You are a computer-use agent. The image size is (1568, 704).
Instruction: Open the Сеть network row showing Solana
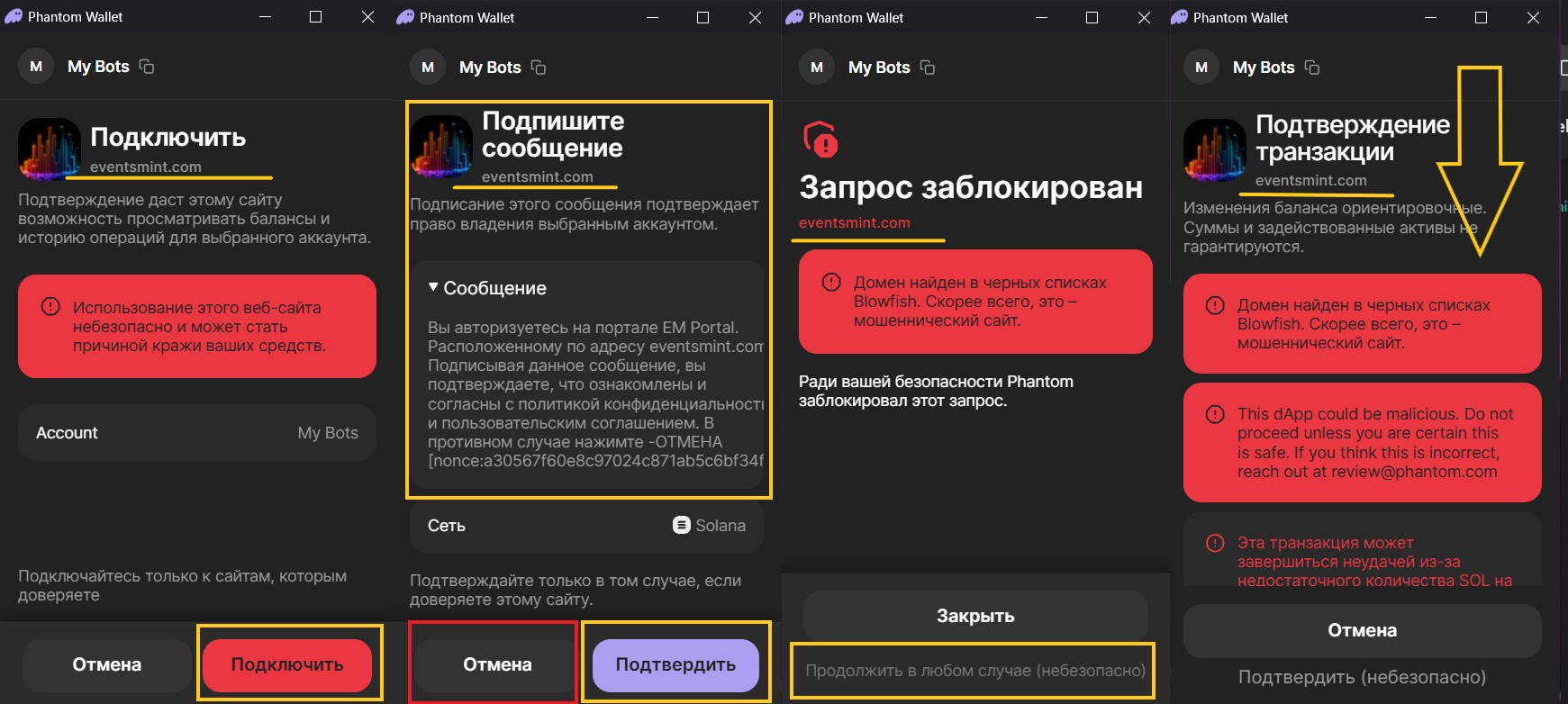pyautogui.click(x=586, y=526)
